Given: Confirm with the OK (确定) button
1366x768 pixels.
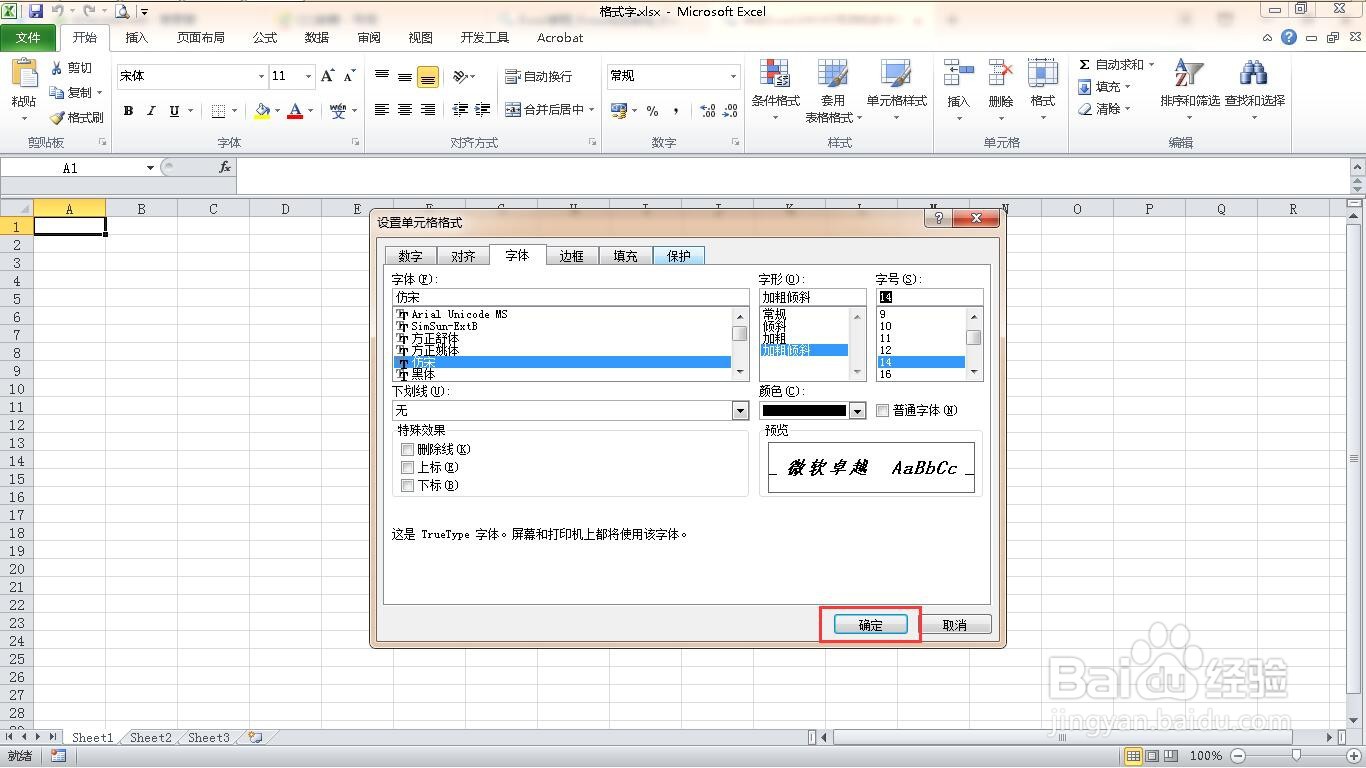Looking at the screenshot, I should coord(871,625).
